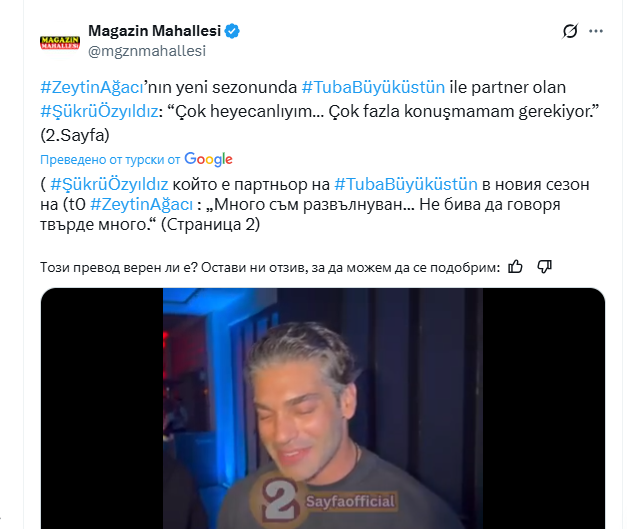This screenshot has width=627, height=529.
Task: Open the Magazin Mahallesi profile name
Action: [154, 31]
